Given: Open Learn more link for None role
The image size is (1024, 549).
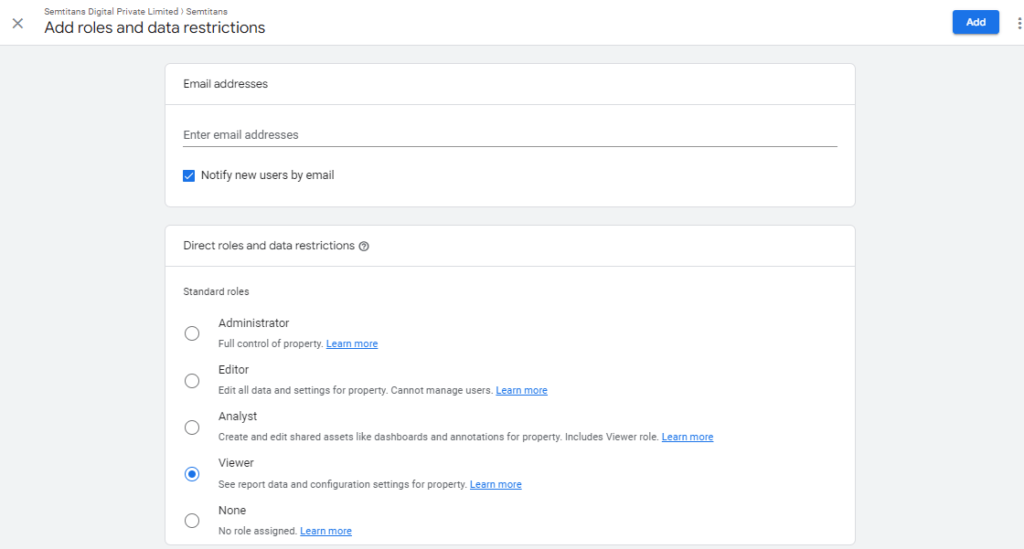Looking at the screenshot, I should (326, 531).
